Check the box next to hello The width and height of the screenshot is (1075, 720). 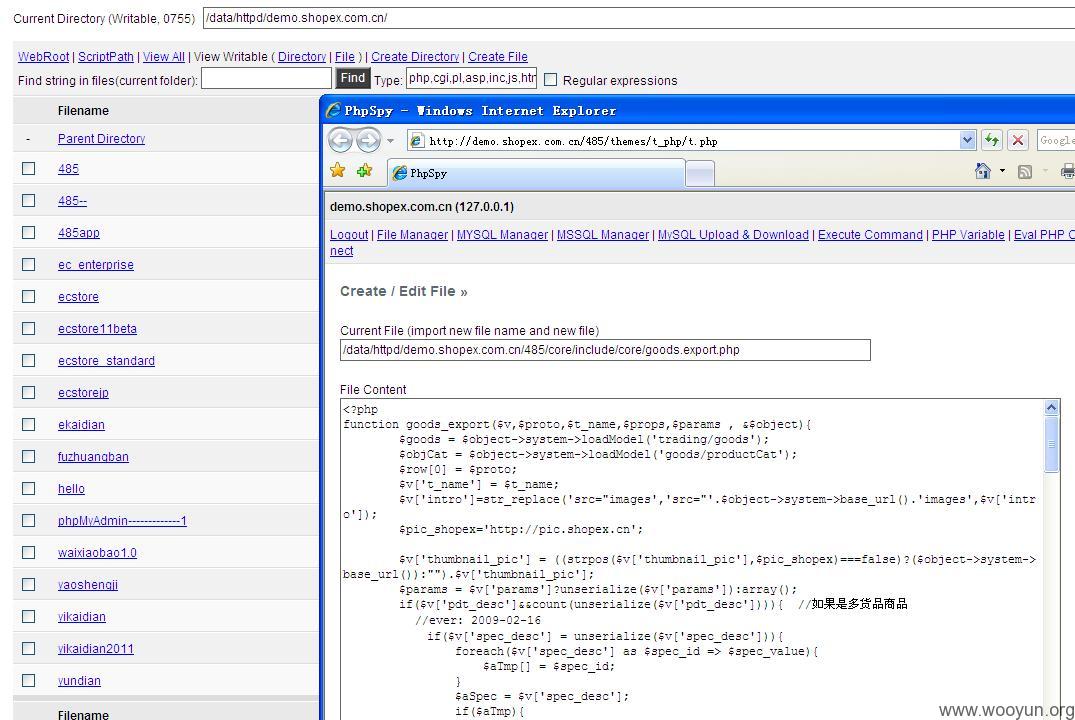pyautogui.click(x=29, y=488)
